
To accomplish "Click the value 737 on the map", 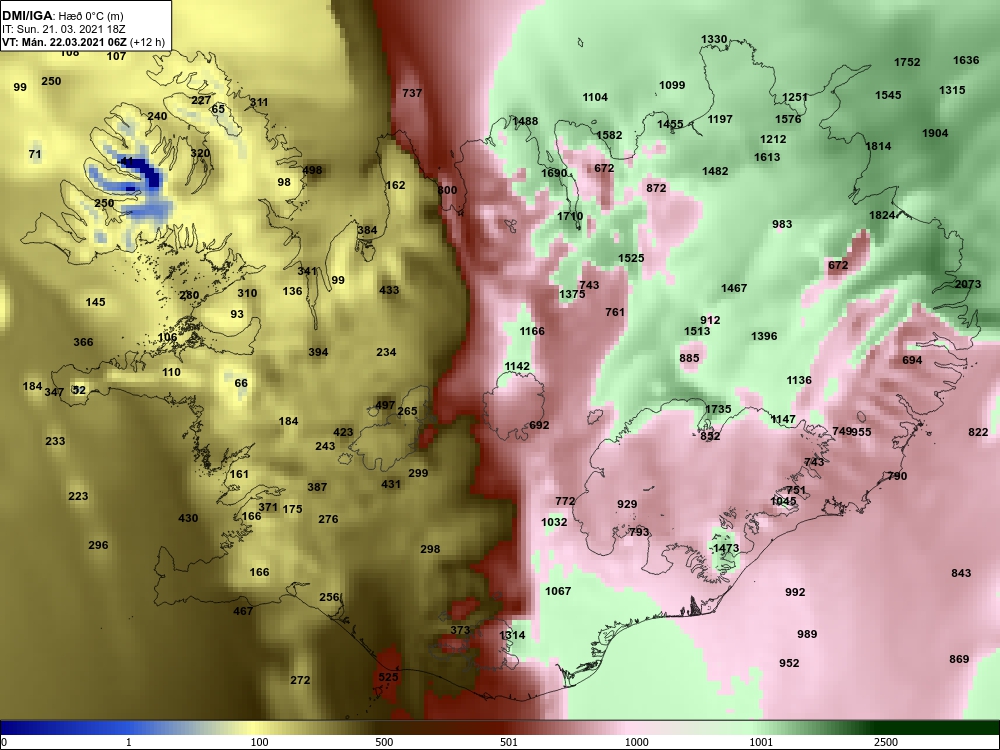I will pyautogui.click(x=412, y=93).
